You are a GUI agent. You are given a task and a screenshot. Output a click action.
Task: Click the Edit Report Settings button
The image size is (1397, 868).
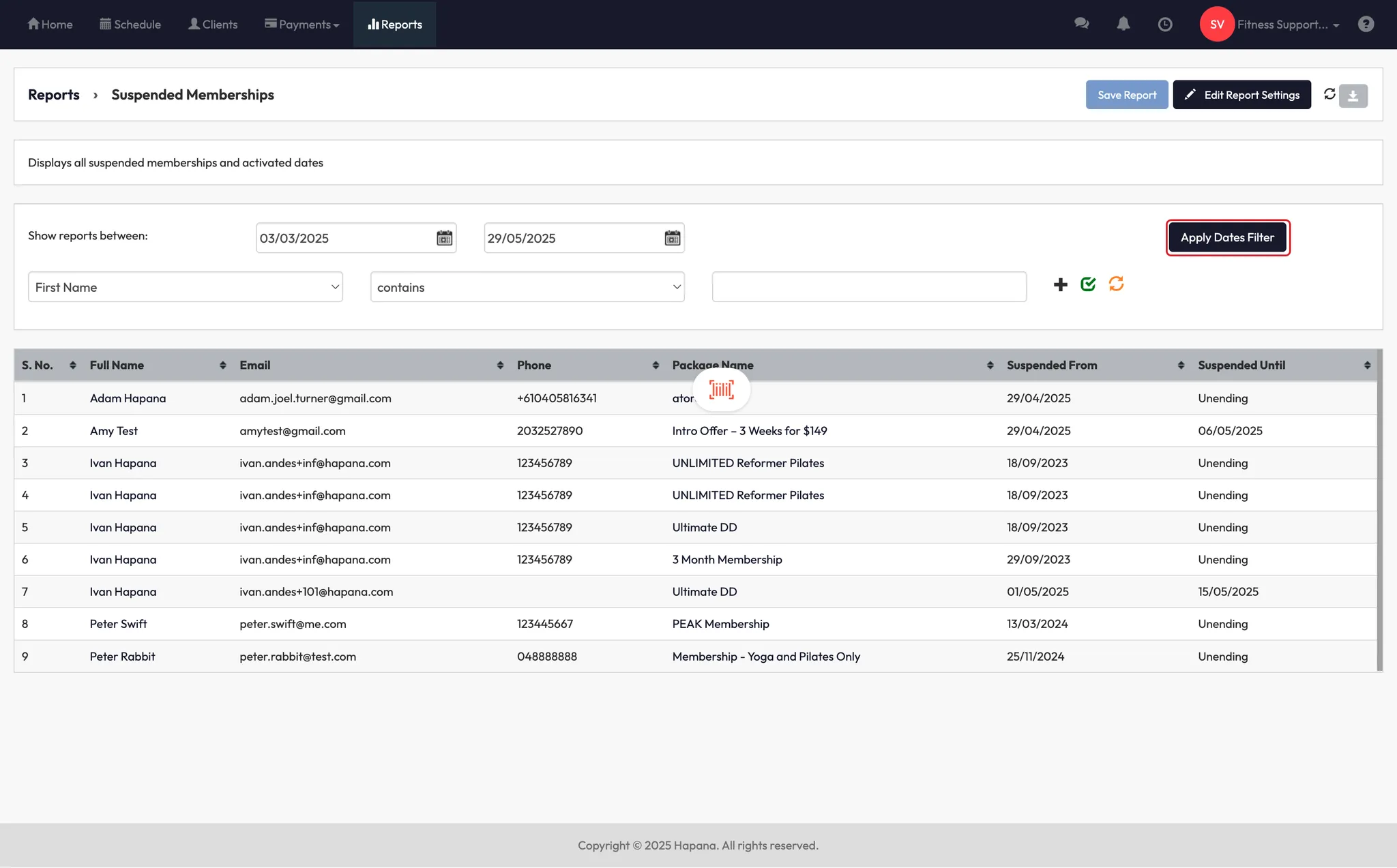coord(1241,95)
